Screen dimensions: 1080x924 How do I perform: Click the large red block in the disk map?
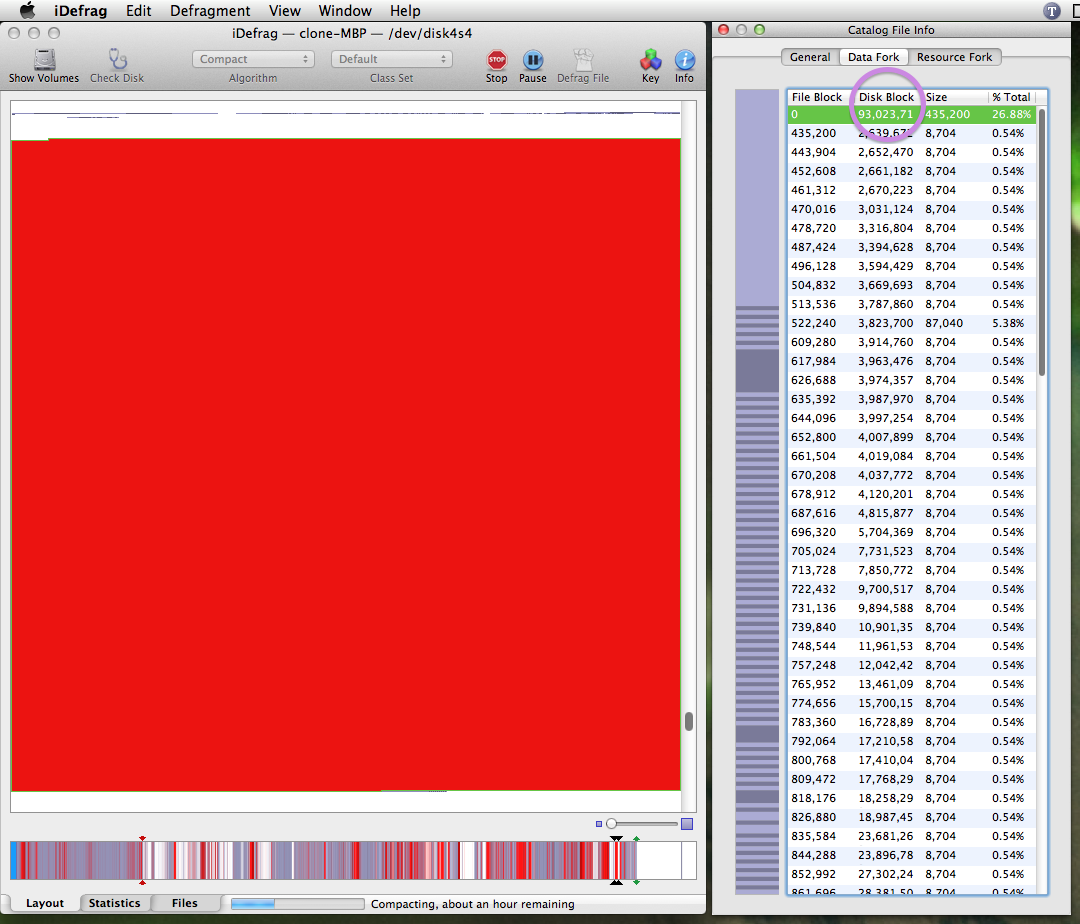pos(346,465)
